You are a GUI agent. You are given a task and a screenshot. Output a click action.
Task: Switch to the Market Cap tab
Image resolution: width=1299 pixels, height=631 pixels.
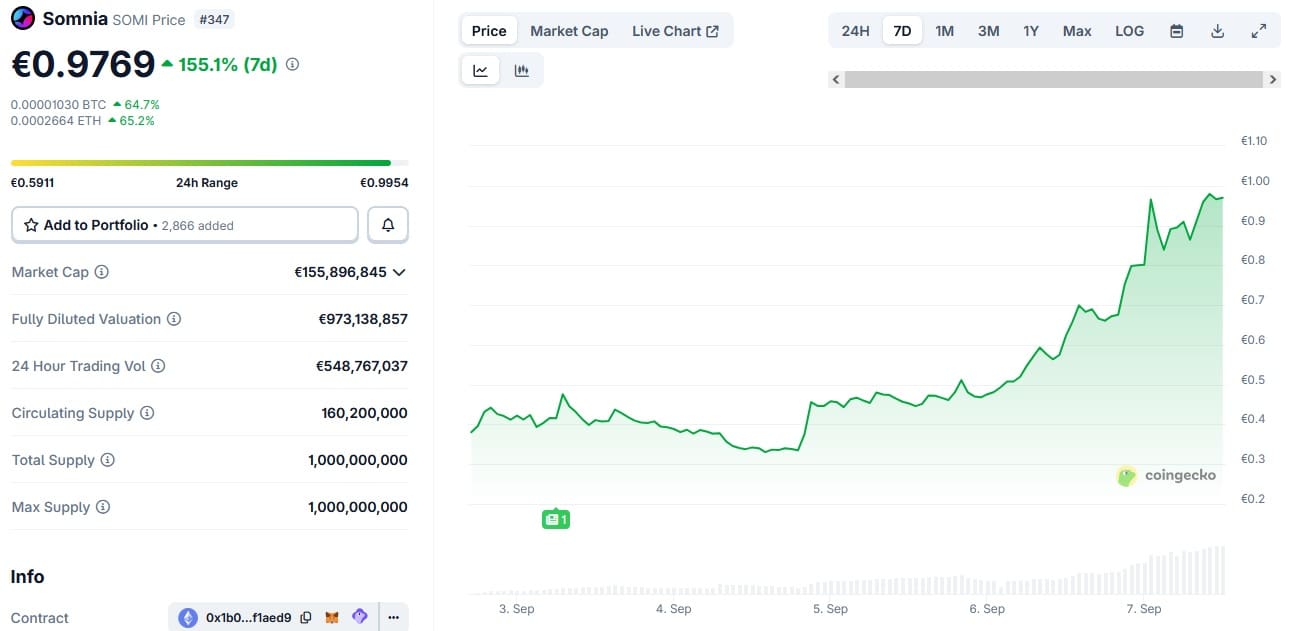coord(569,31)
